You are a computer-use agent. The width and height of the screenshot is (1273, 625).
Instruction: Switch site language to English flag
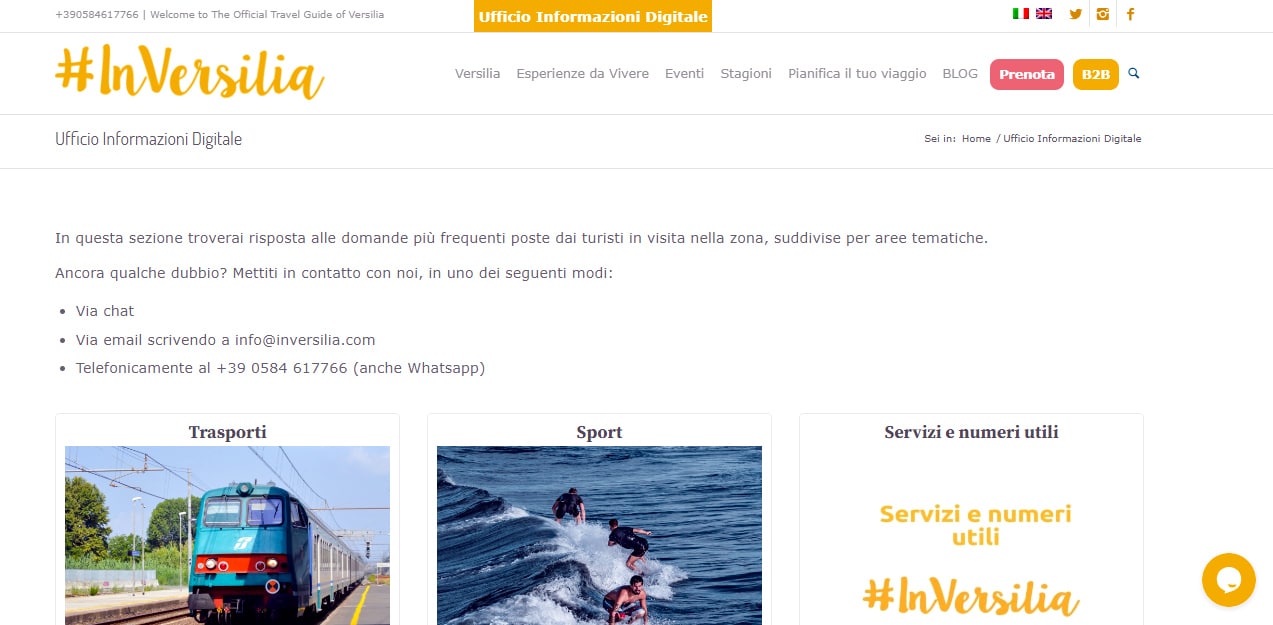(1044, 14)
